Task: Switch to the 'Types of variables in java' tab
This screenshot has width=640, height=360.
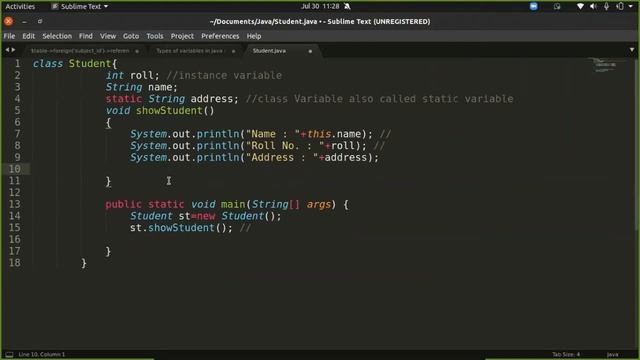Action: click(x=189, y=51)
